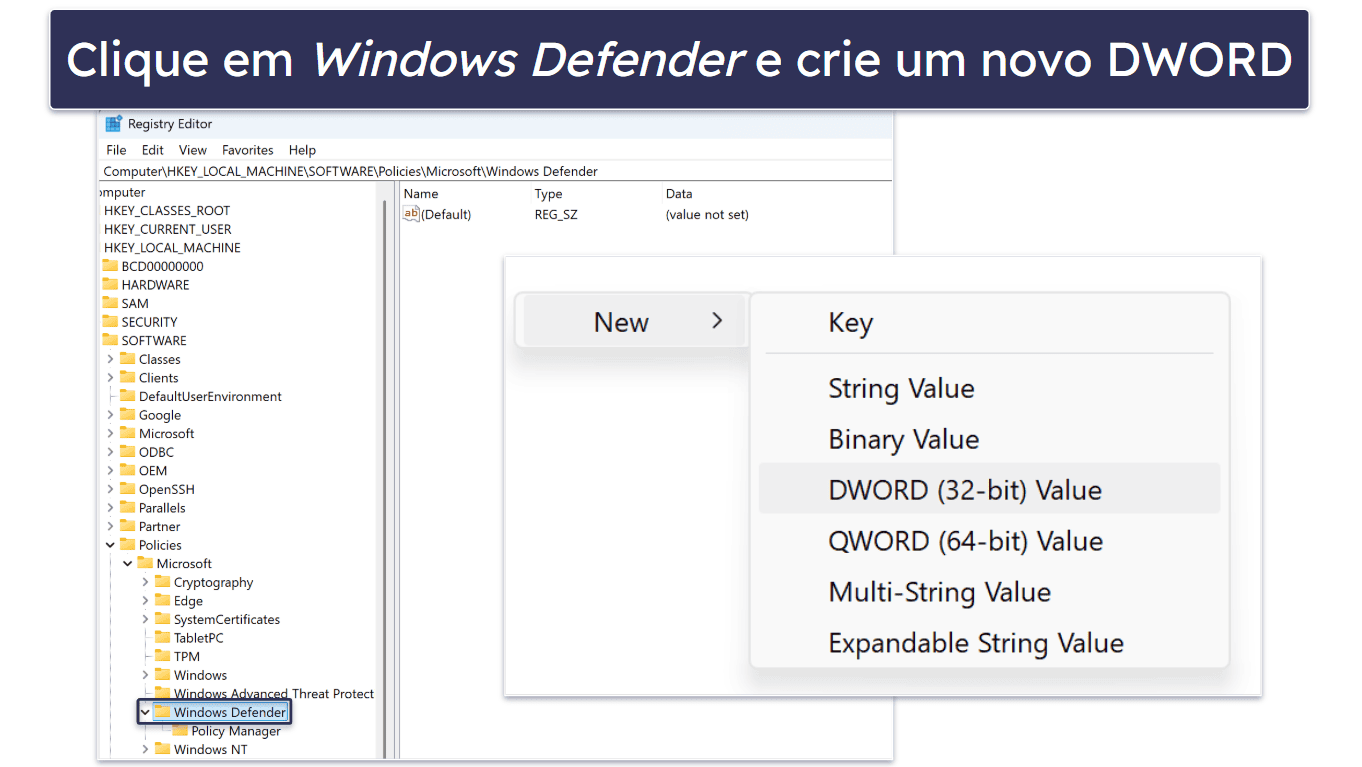The height and width of the screenshot is (767, 1362).
Task: Choose String Value from the submenu
Action: (990, 388)
